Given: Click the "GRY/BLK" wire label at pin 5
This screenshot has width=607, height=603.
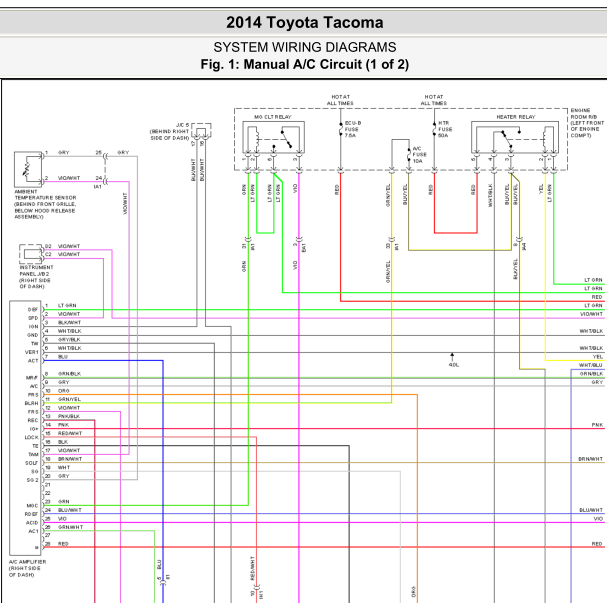Looking at the screenshot, I should click(69, 339).
